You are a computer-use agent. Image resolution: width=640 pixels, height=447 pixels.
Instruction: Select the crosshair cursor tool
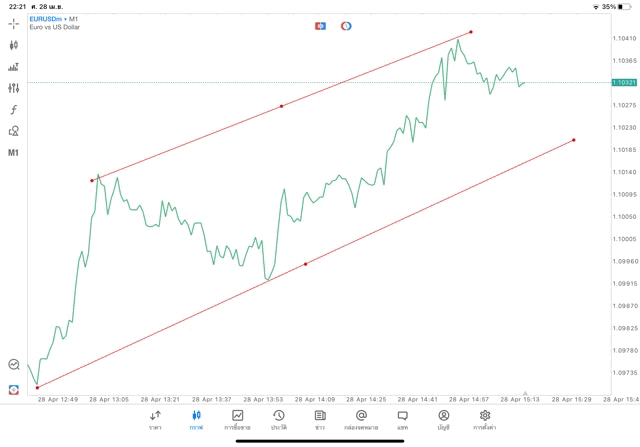(14, 23)
